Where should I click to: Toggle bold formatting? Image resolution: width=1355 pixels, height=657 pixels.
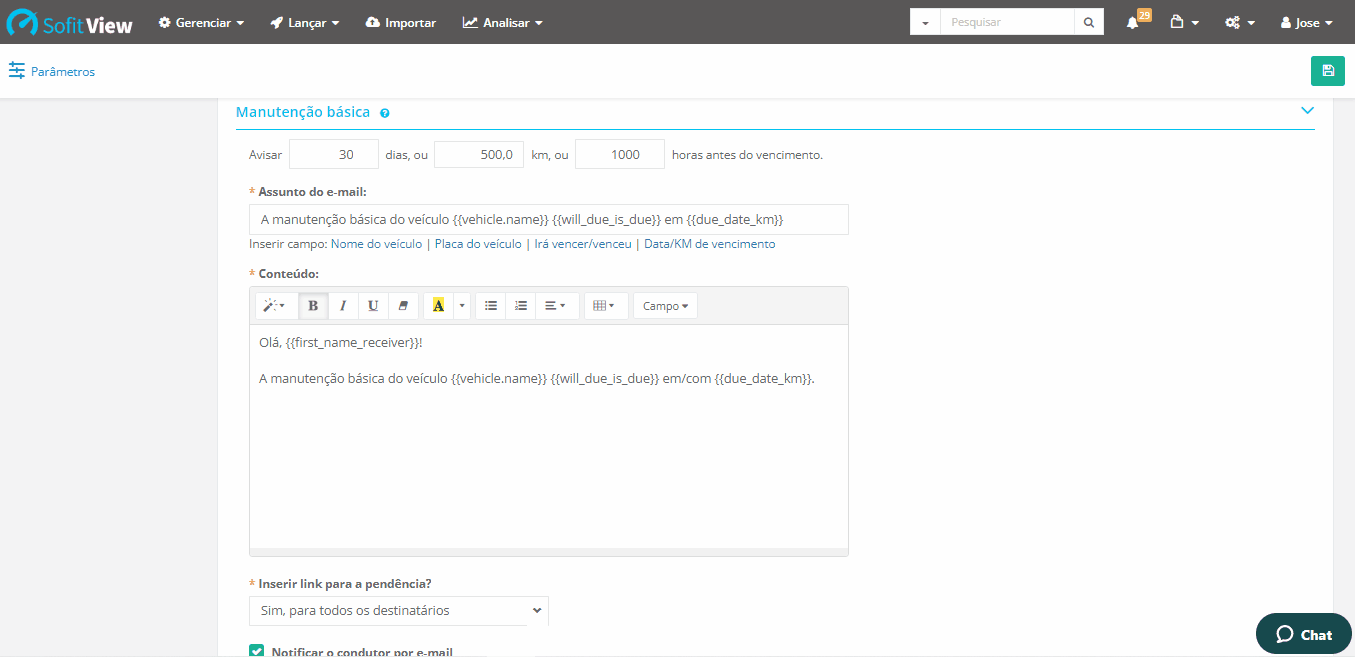pos(313,306)
